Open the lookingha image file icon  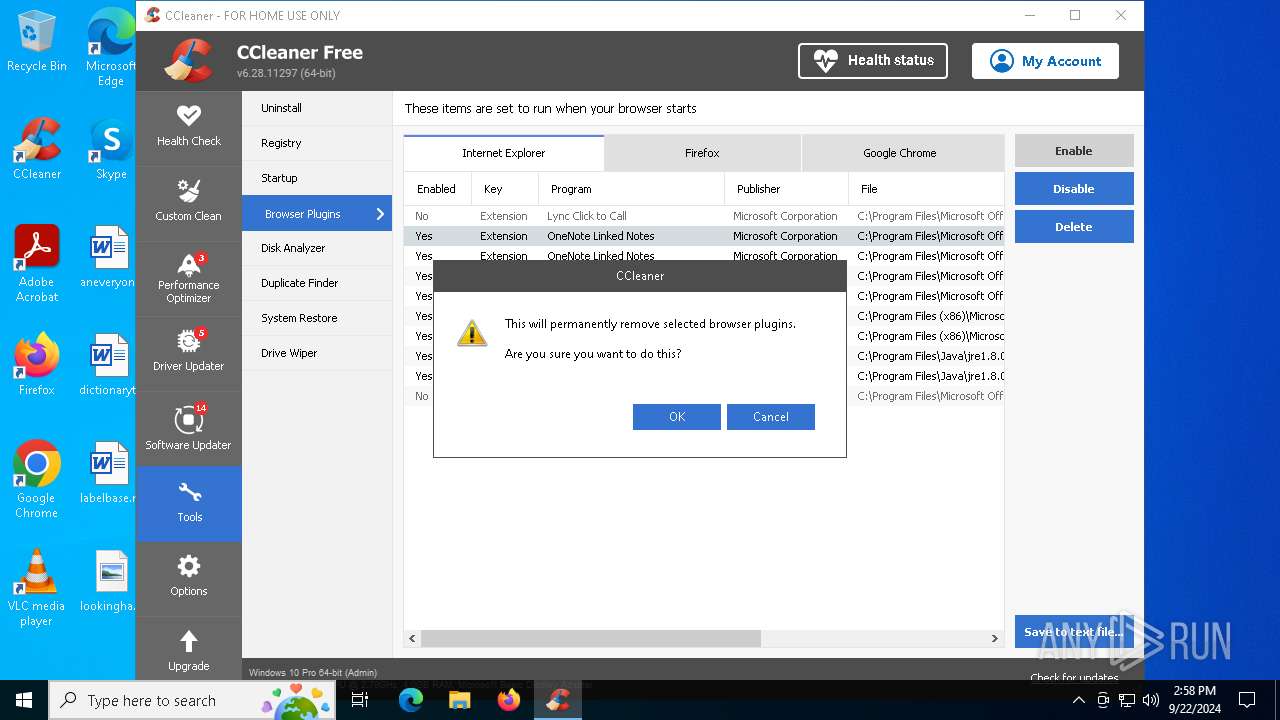(110, 580)
